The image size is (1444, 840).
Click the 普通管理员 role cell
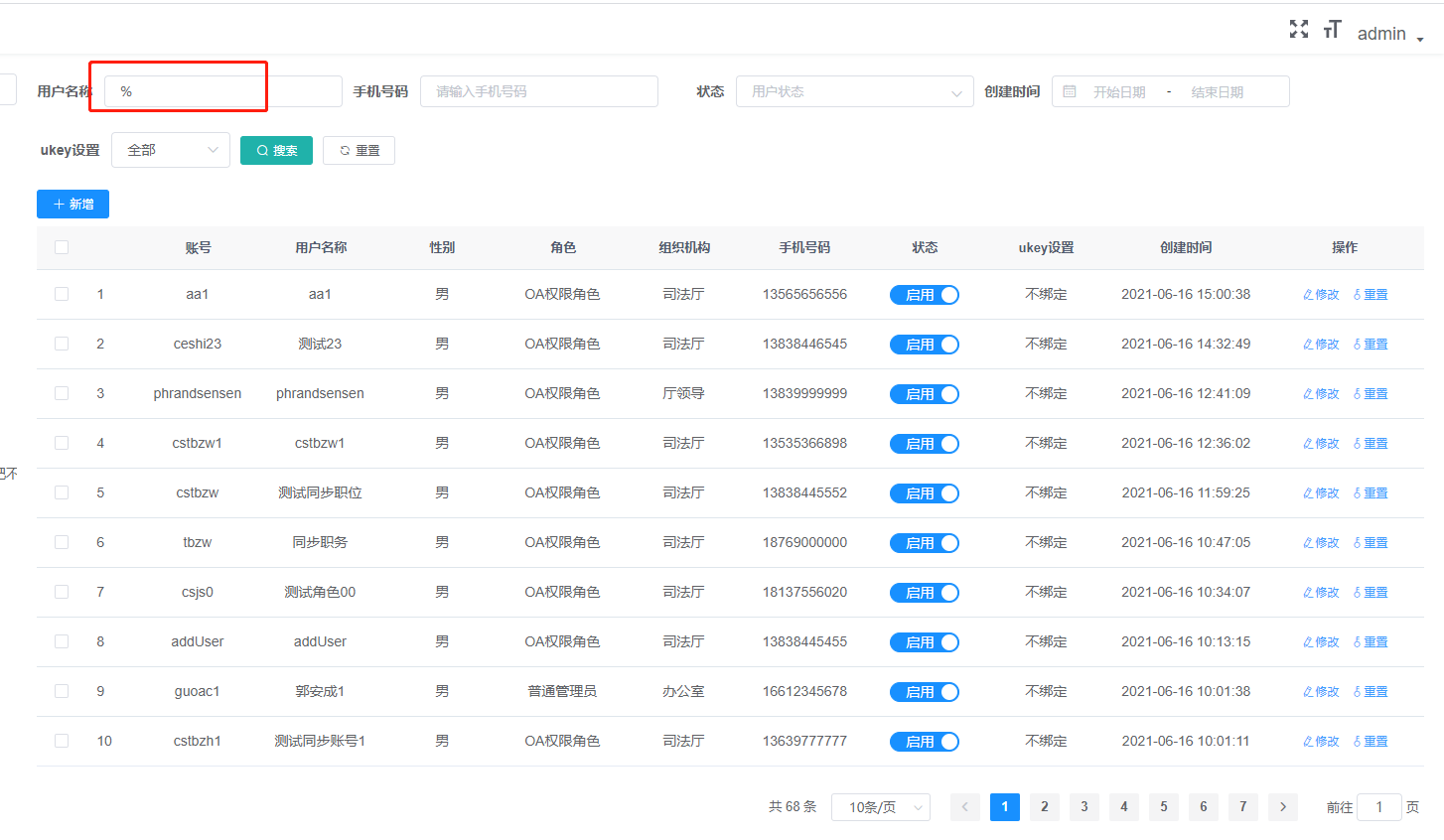tap(562, 691)
